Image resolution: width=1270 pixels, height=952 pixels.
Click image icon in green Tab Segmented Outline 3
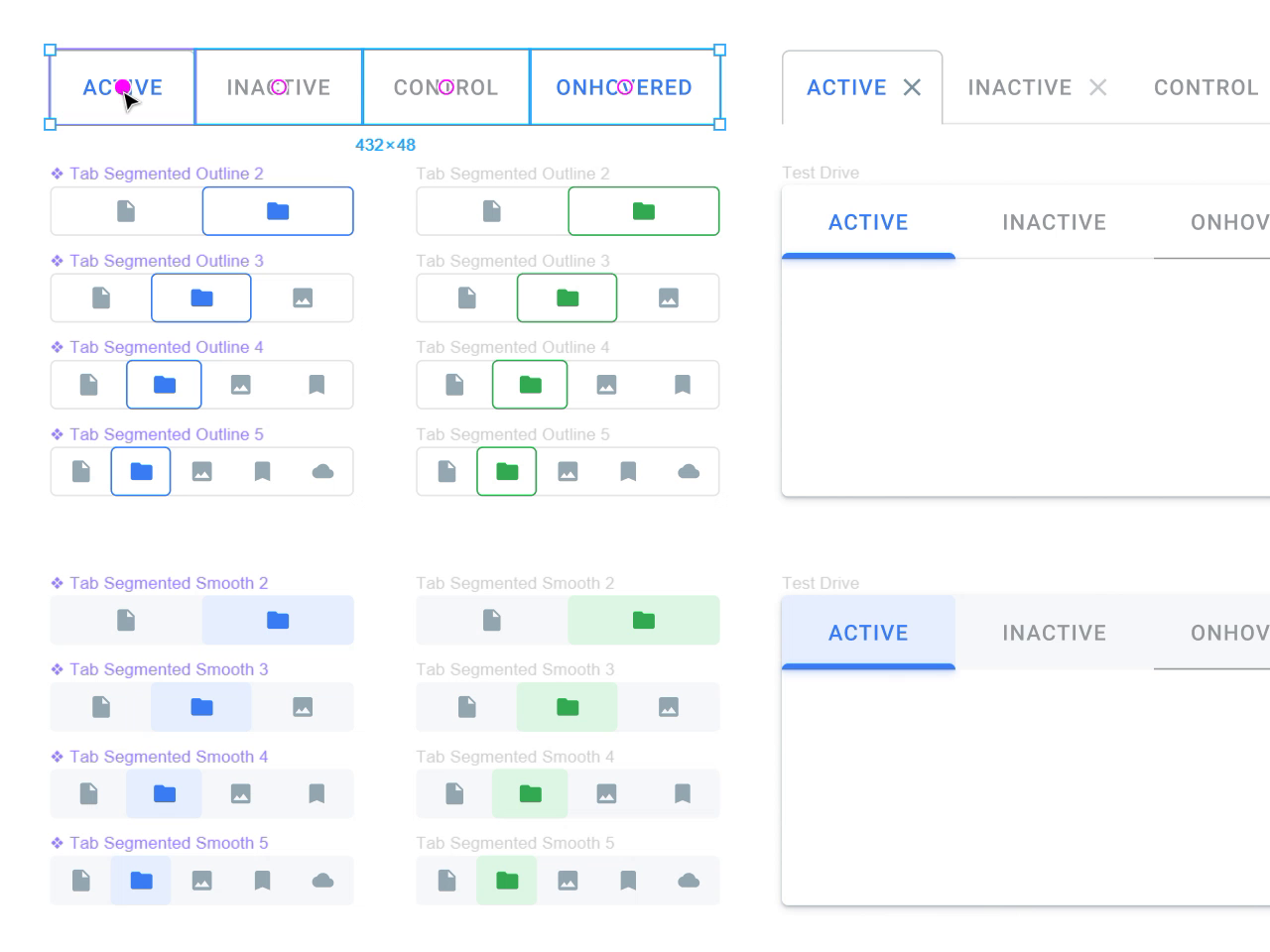669,297
